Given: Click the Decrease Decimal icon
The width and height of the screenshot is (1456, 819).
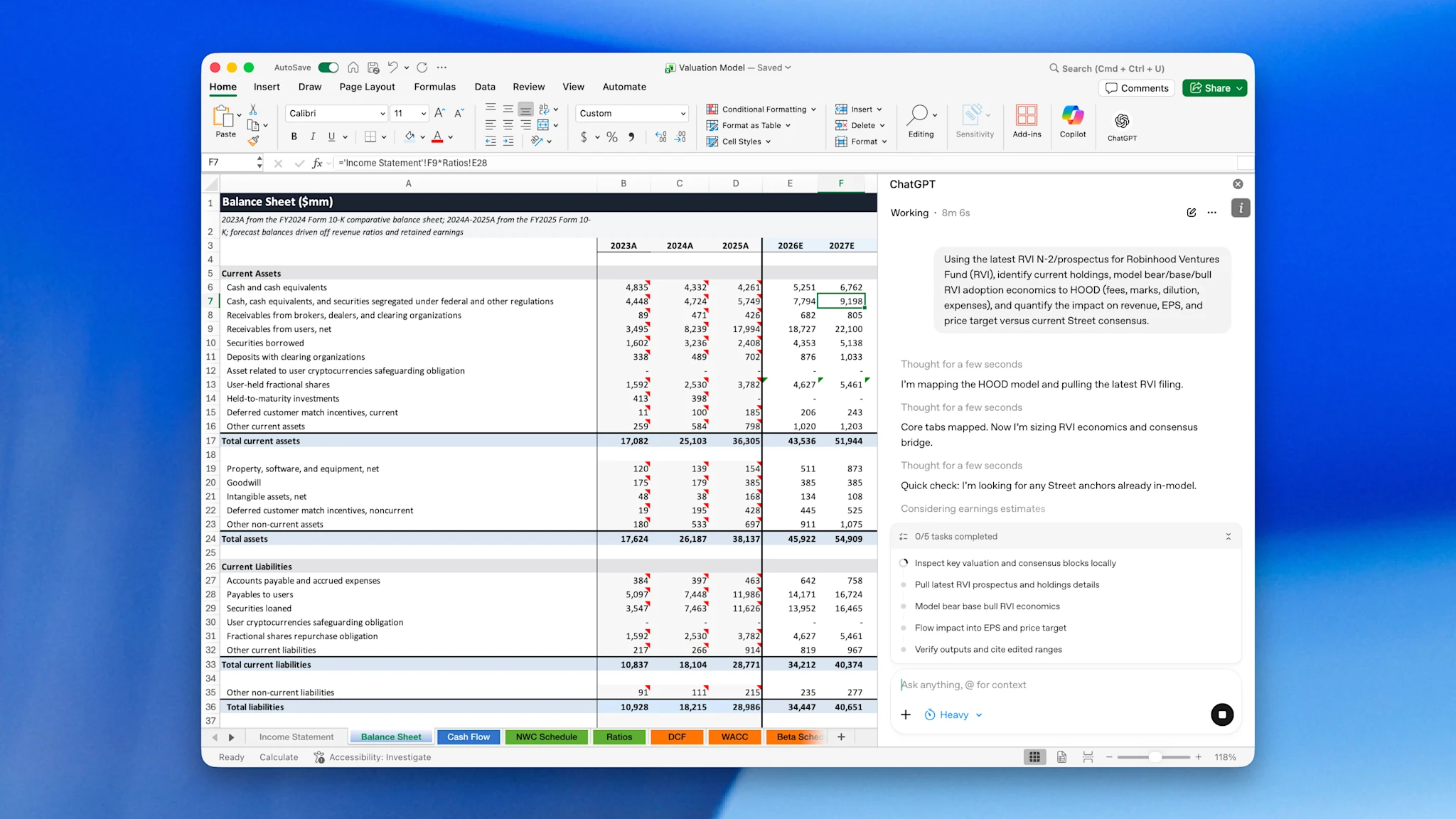Looking at the screenshot, I should pyautogui.click(x=680, y=136).
